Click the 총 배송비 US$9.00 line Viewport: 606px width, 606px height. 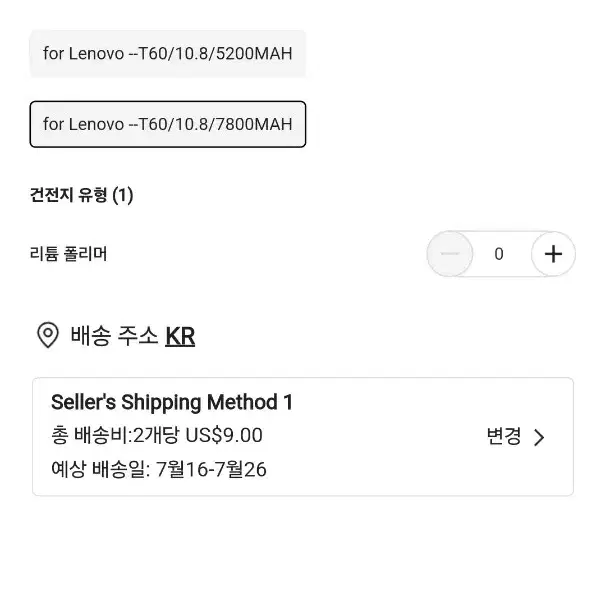click(157, 436)
